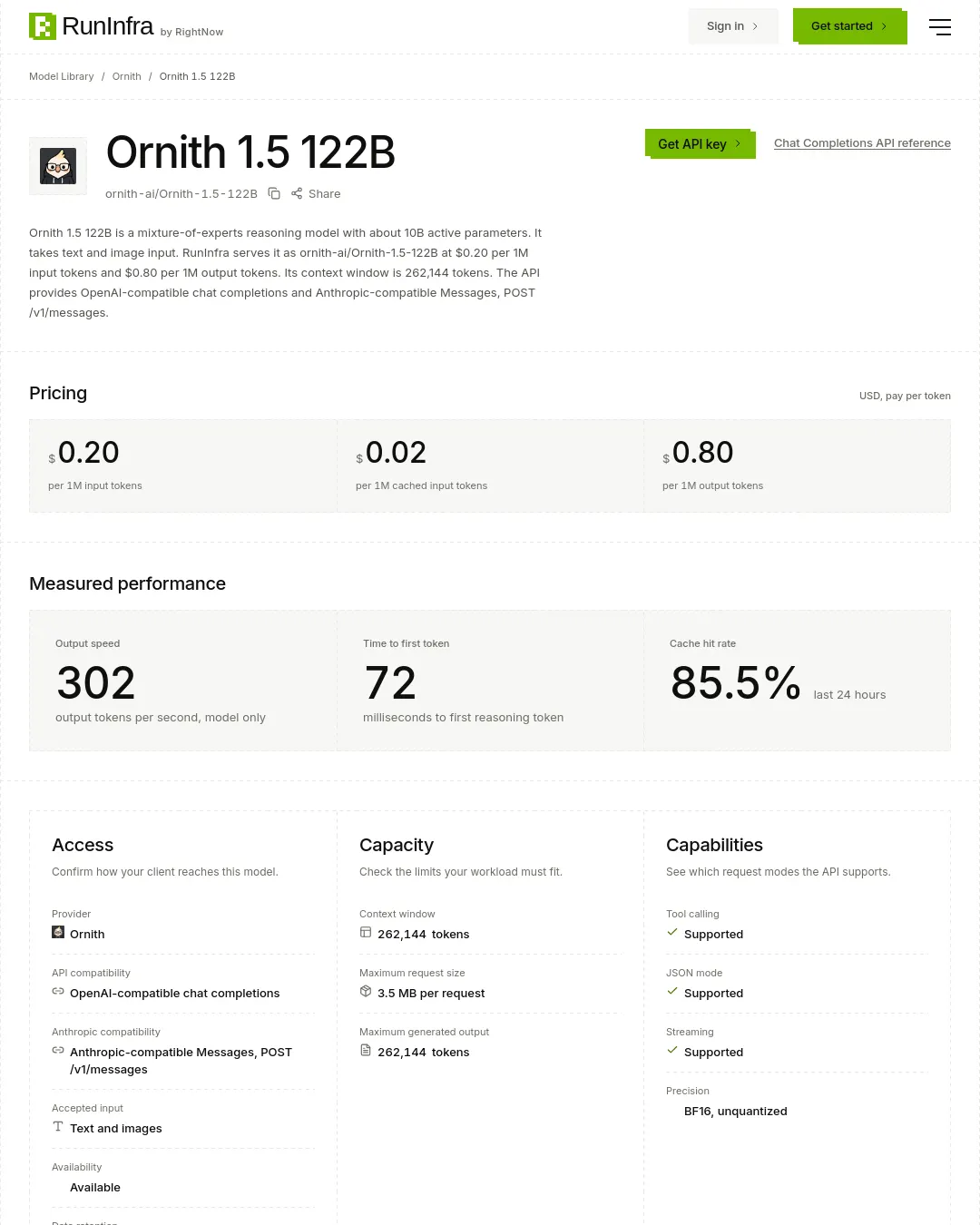
Task: Click the Capabilities section heading
Action: pyautogui.click(x=714, y=845)
